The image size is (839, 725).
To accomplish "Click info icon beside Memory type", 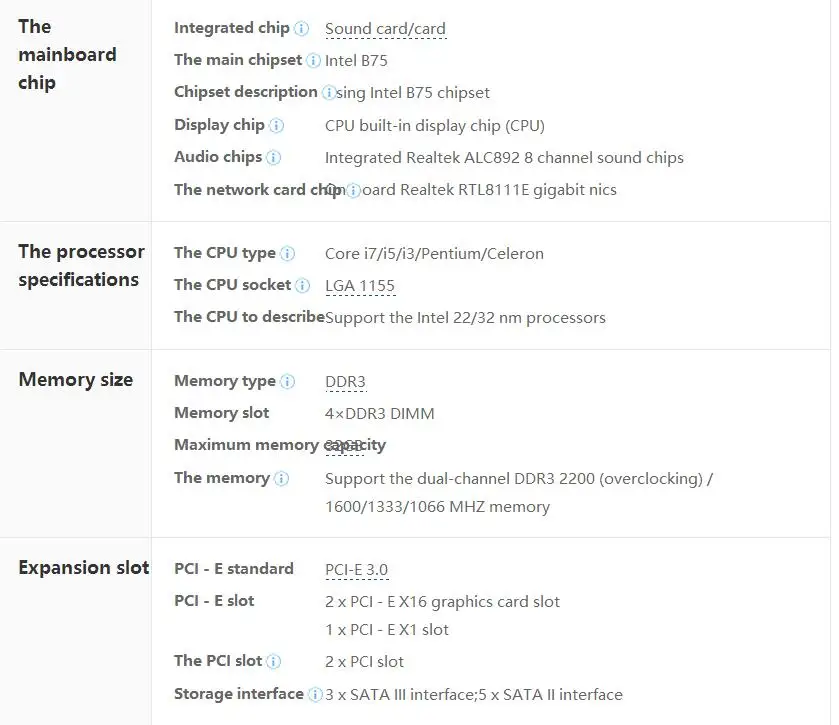I will click(x=288, y=382).
